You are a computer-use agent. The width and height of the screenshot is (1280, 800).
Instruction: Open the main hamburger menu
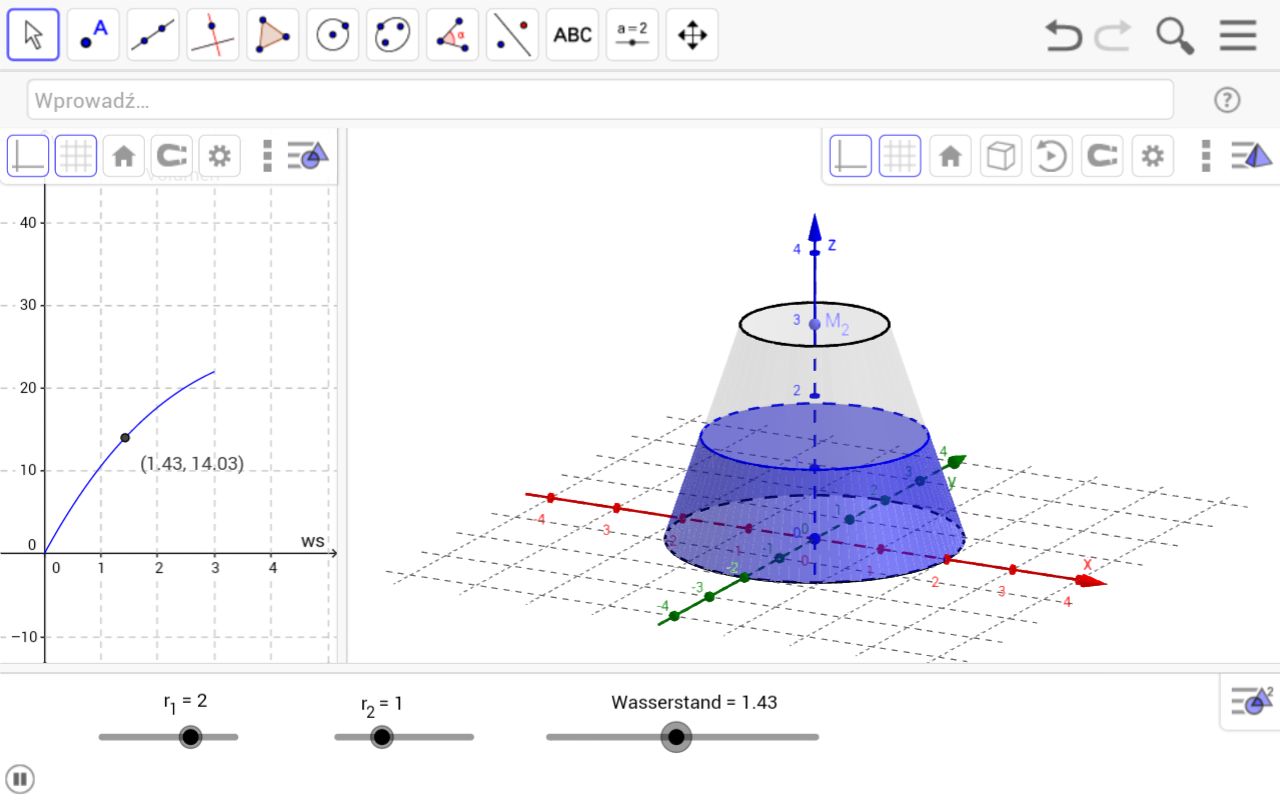tap(1238, 36)
